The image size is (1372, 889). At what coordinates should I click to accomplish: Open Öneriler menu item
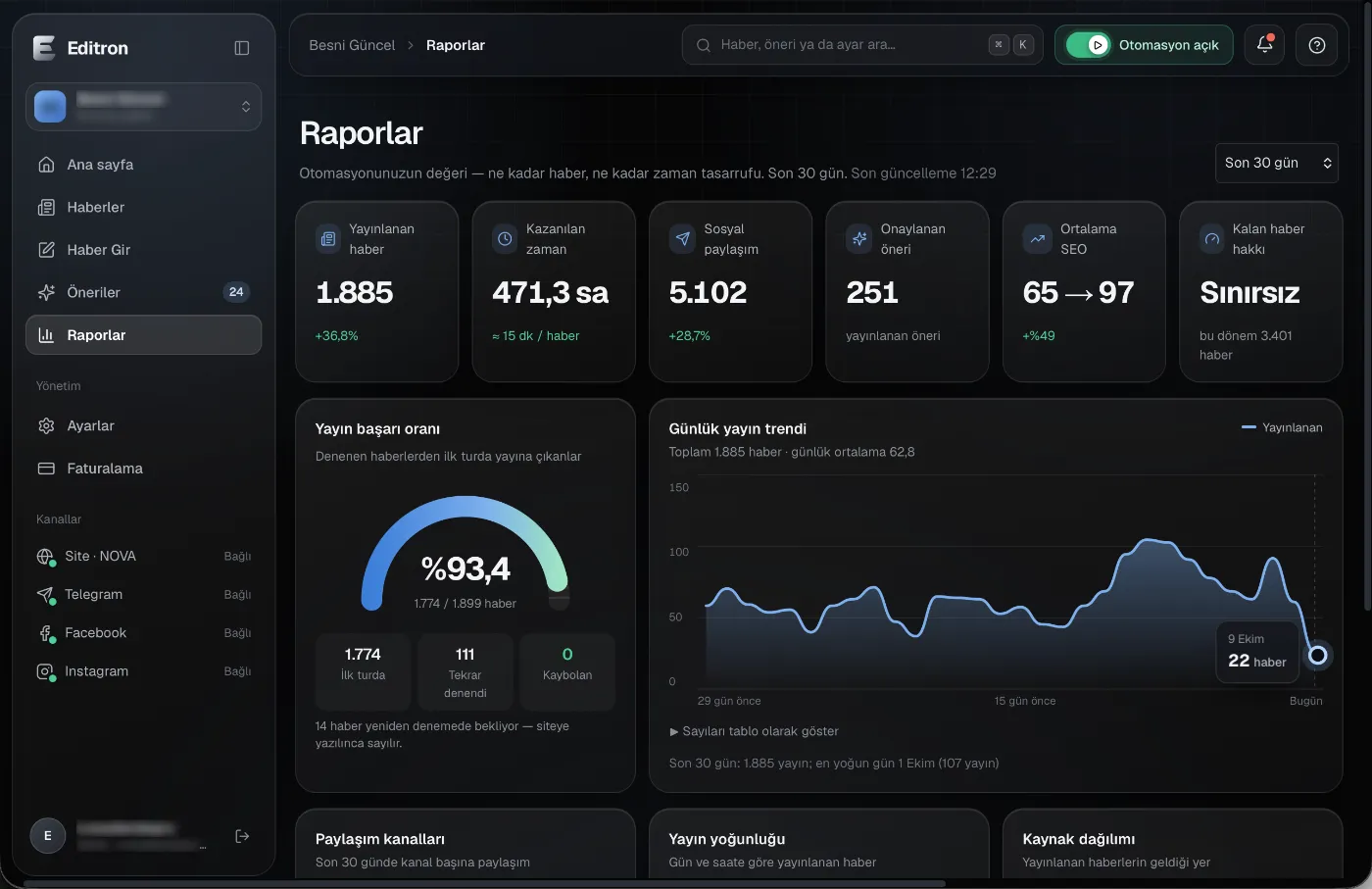[x=143, y=292]
